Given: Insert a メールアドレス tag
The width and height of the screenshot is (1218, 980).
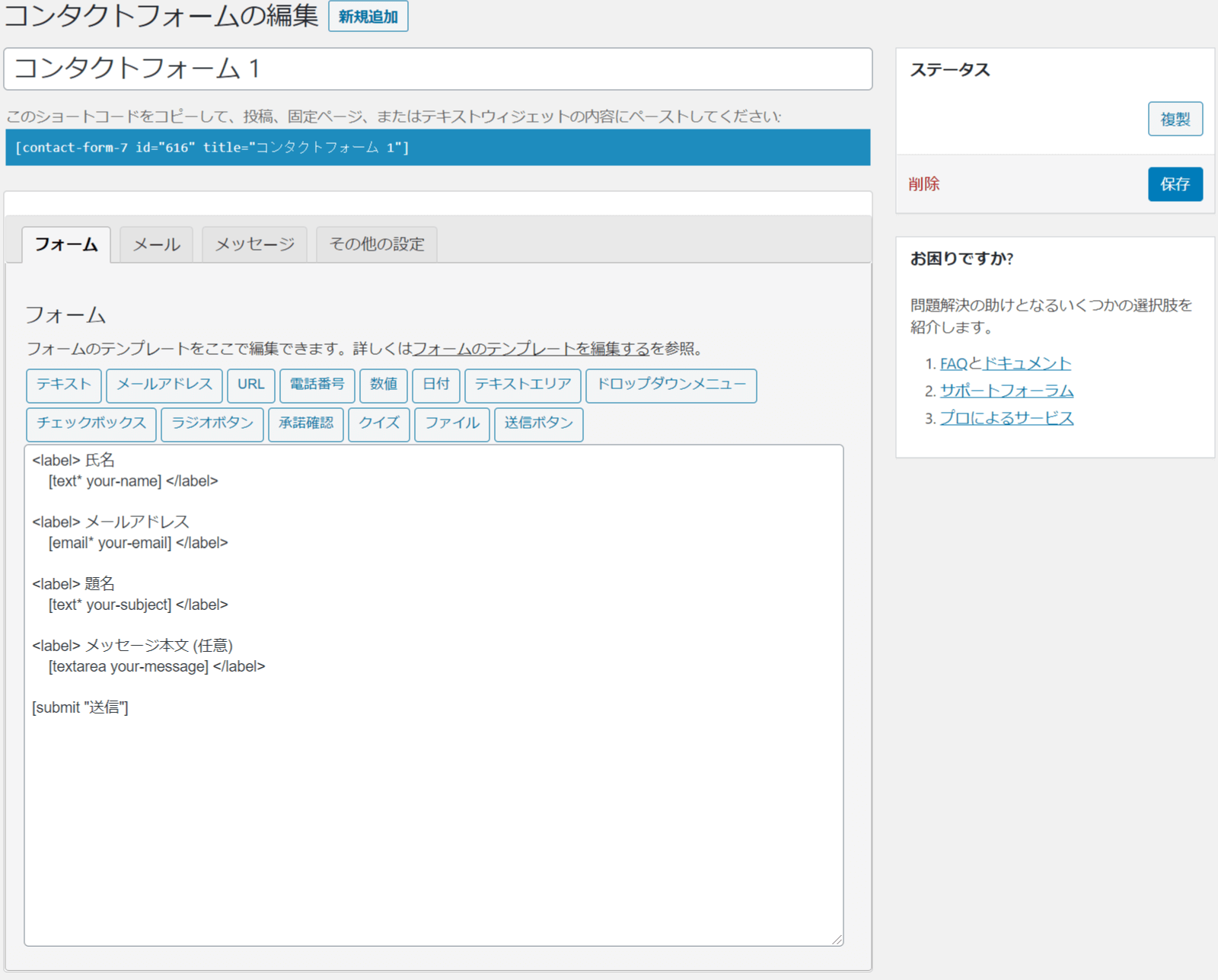Looking at the screenshot, I should pyautogui.click(x=164, y=385).
